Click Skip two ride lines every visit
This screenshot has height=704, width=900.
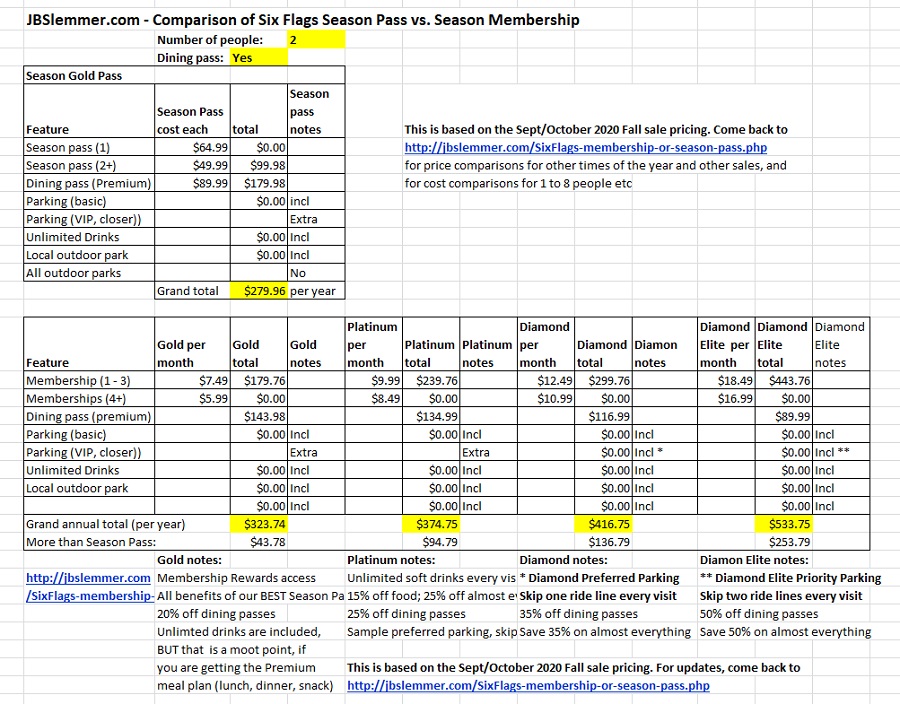(x=781, y=596)
